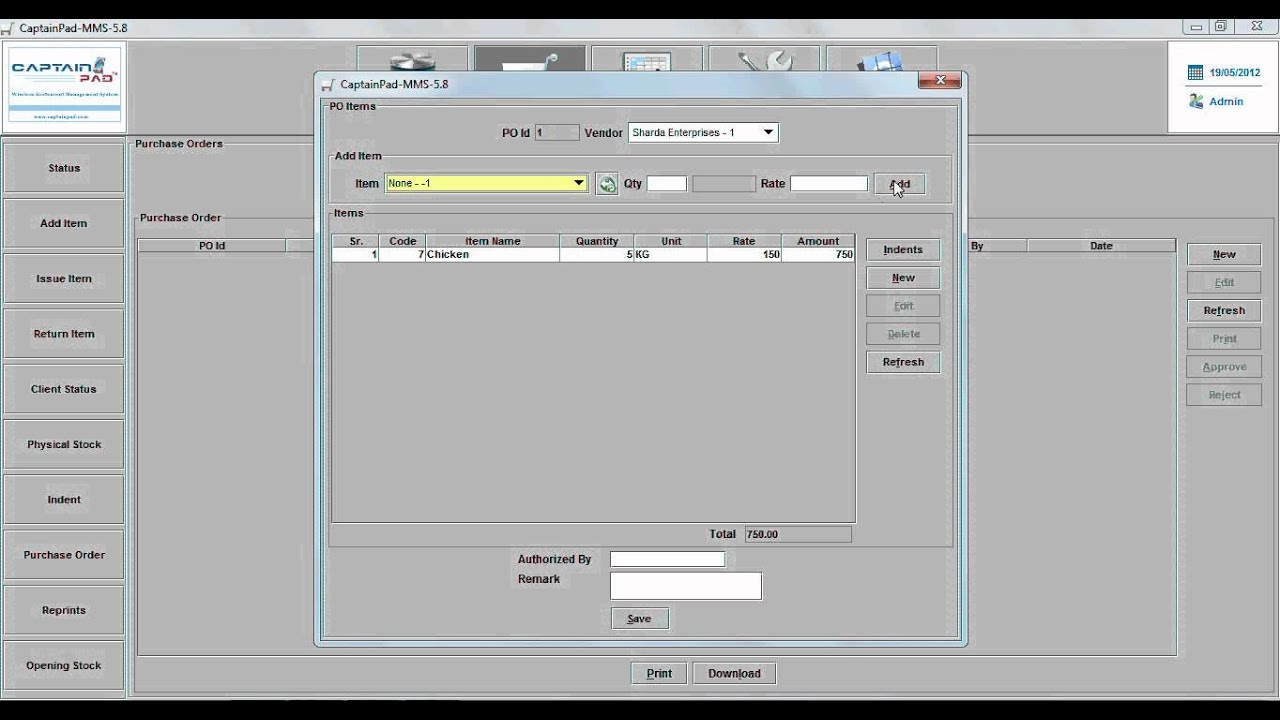Open Indent in sidebar
Viewport: 1280px width, 720px height.
click(x=64, y=500)
